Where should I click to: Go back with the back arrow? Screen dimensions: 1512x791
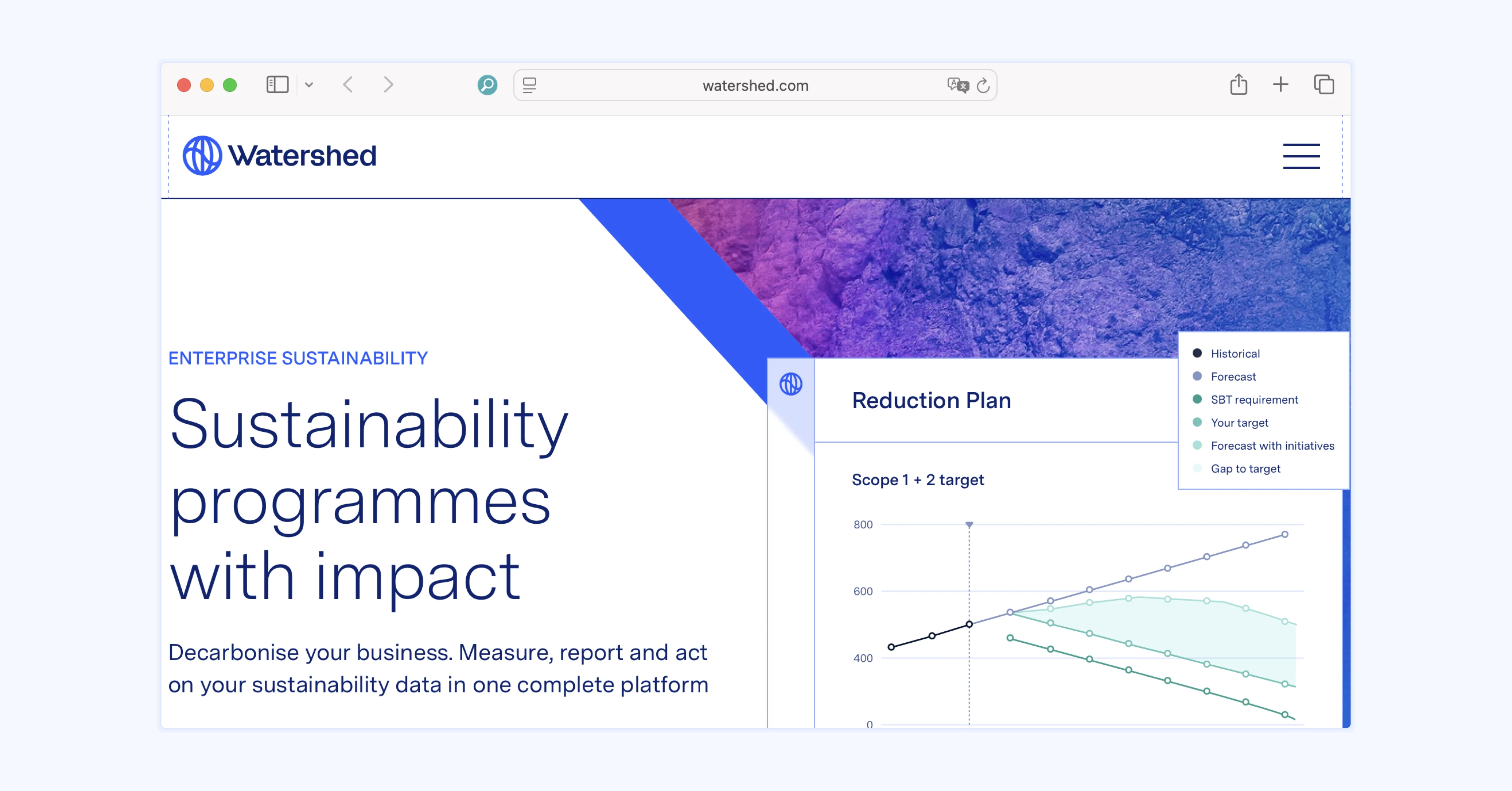pyautogui.click(x=348, y=85)
